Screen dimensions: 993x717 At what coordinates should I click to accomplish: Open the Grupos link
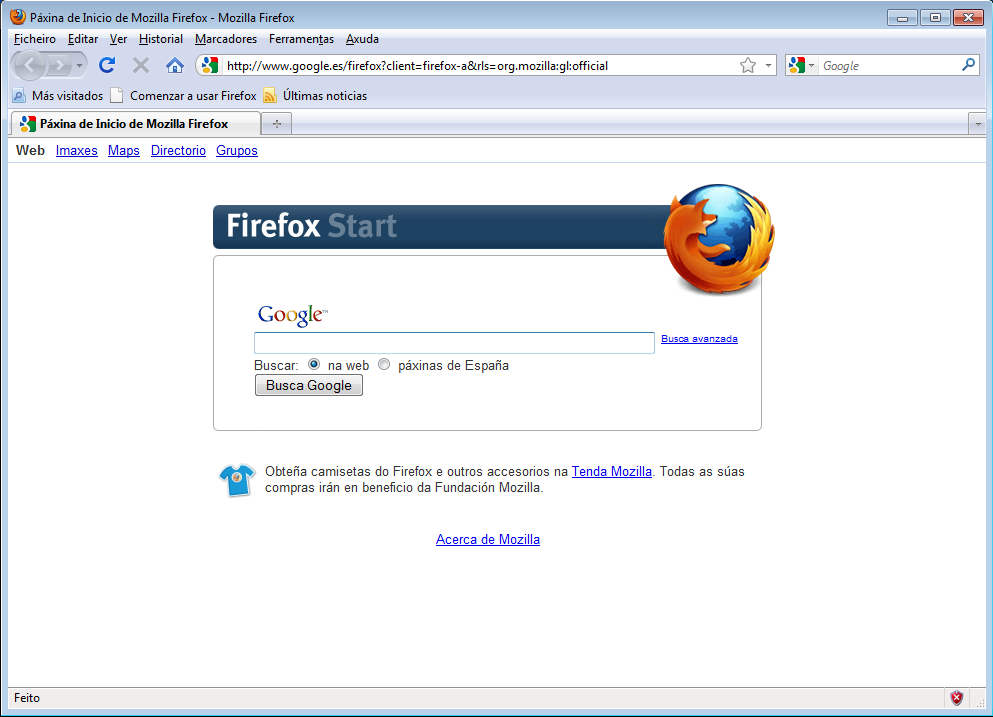pos(237,151)
